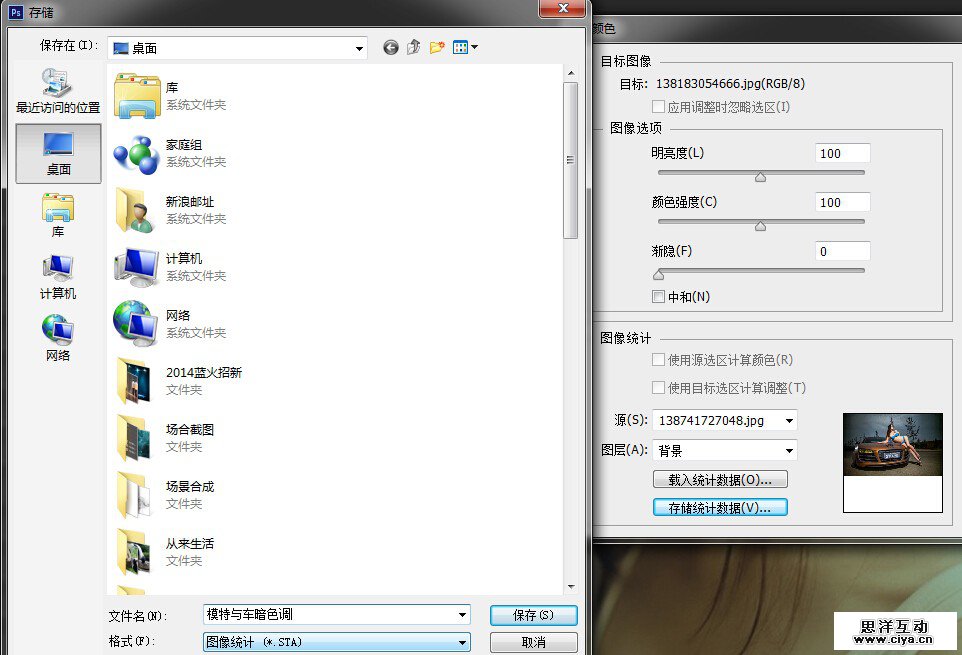962x655 pixels.
Task: Open the 图层 layer dropdown
Action: 789,451
